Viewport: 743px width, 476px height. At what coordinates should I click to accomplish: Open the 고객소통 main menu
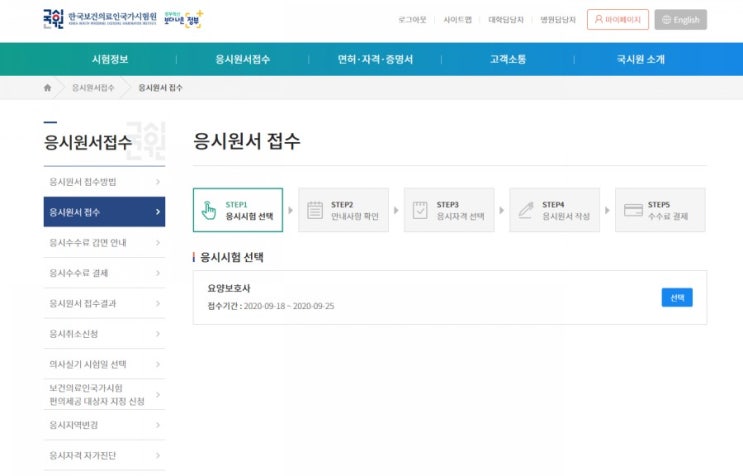[508, 59]
